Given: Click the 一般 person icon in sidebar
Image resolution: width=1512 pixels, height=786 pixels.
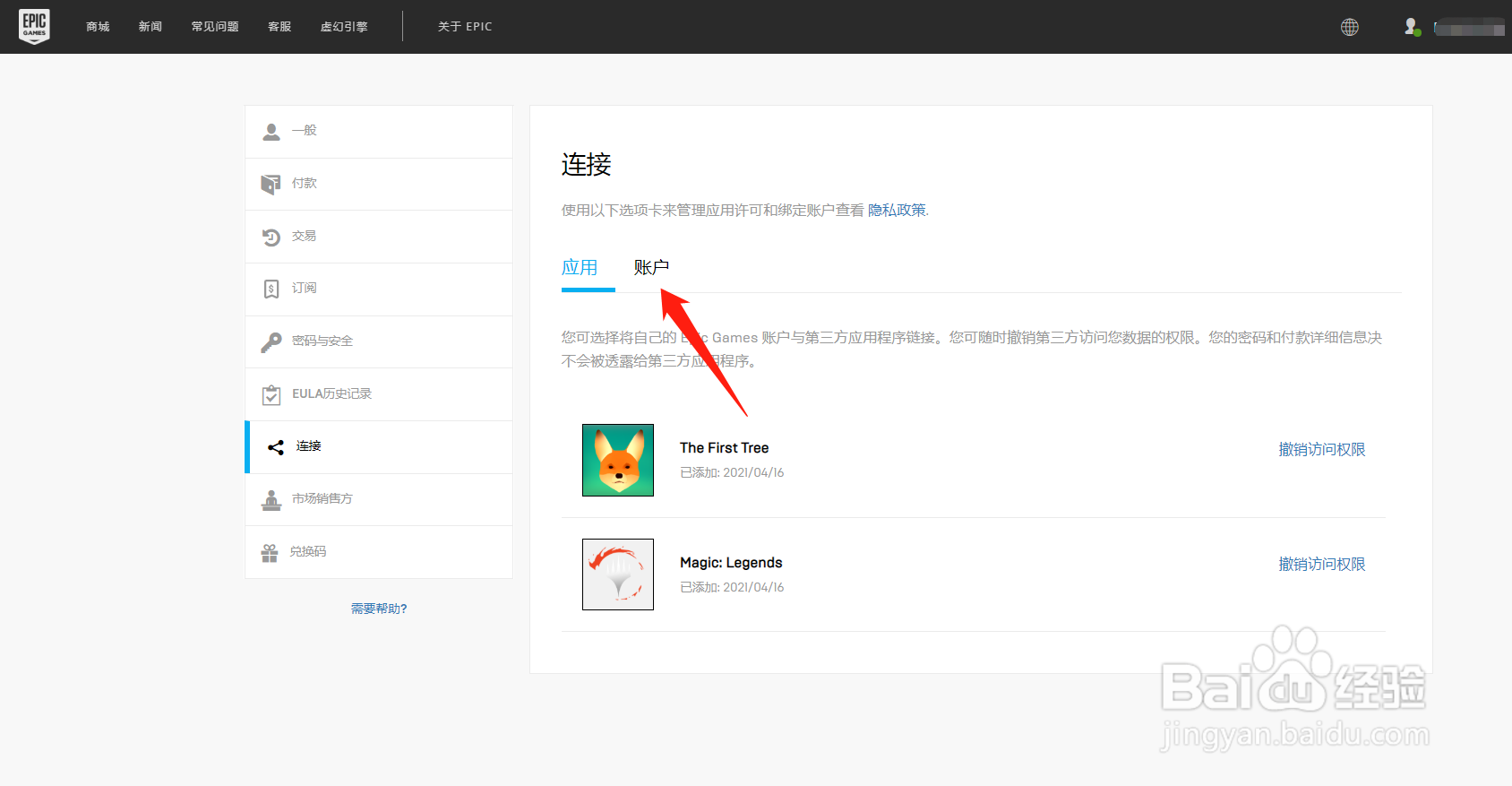Looking at the screenshot, I should (x=271, y=132).
